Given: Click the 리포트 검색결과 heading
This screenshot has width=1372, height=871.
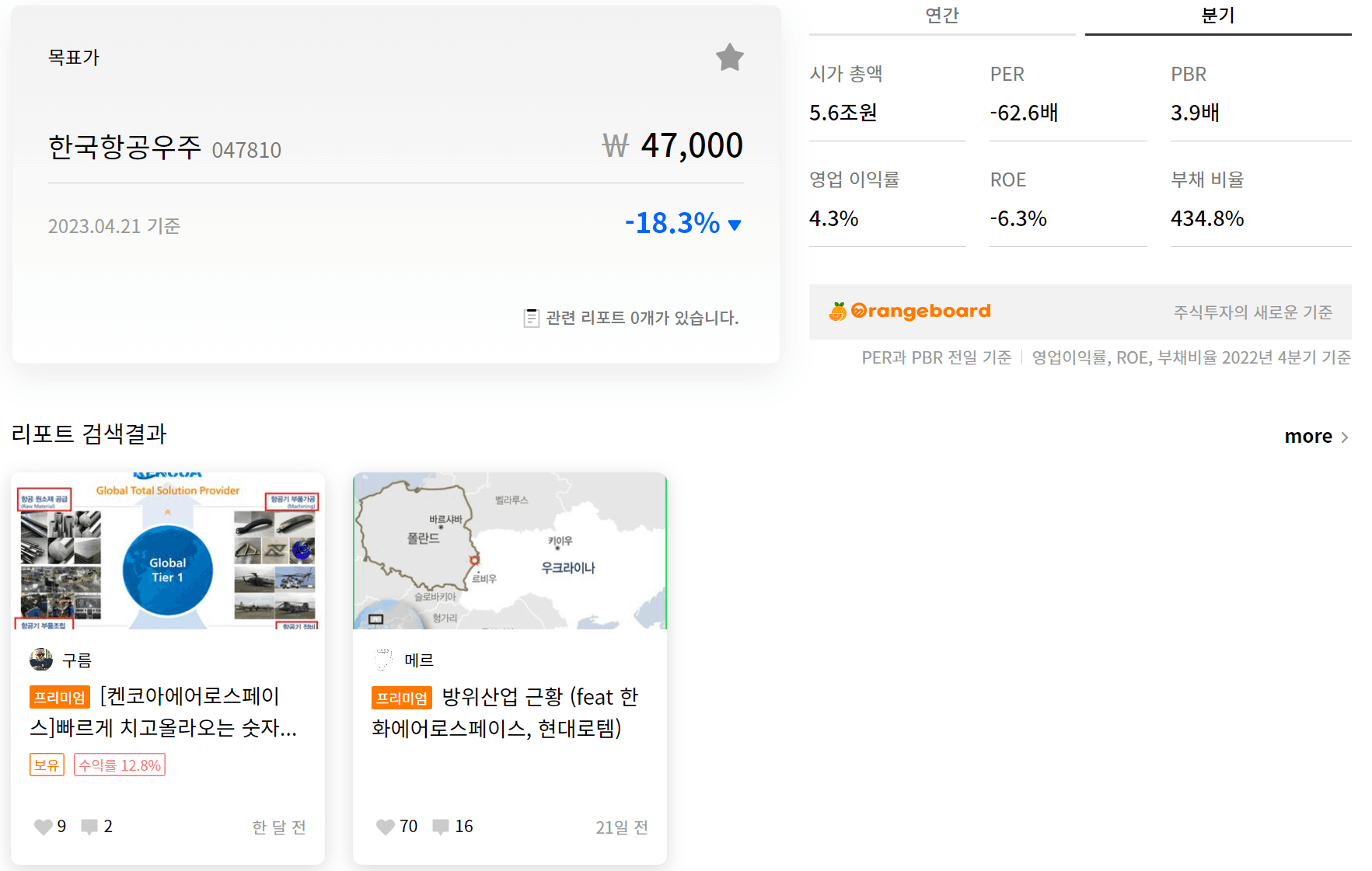Looking at the screenshot, I should click(89, 434).
